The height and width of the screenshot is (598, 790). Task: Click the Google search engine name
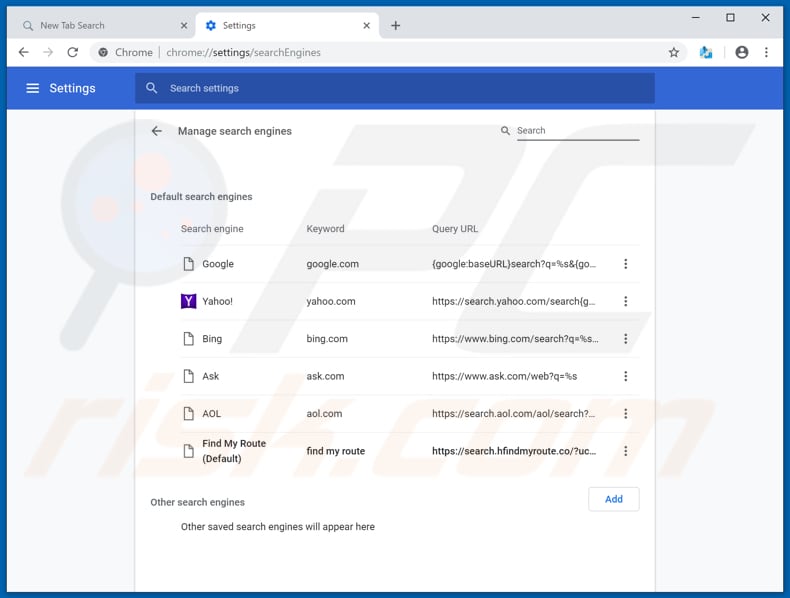[218, 264]
